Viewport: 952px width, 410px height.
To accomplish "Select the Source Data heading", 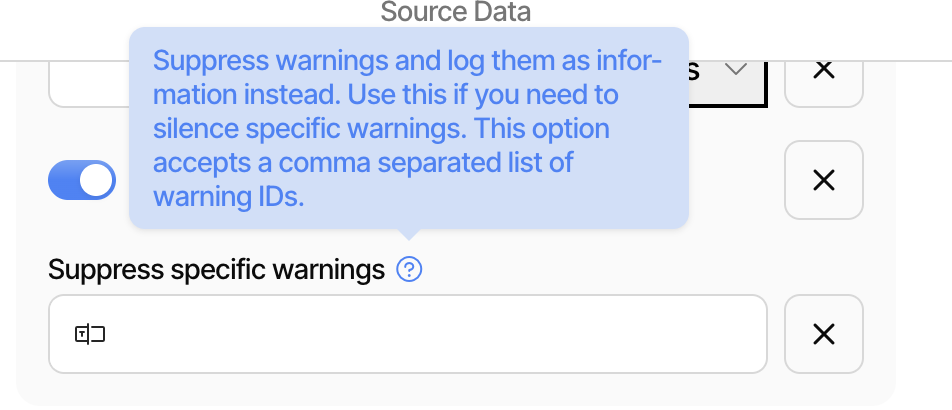I will pyautogui.click(x=455, y=13).
